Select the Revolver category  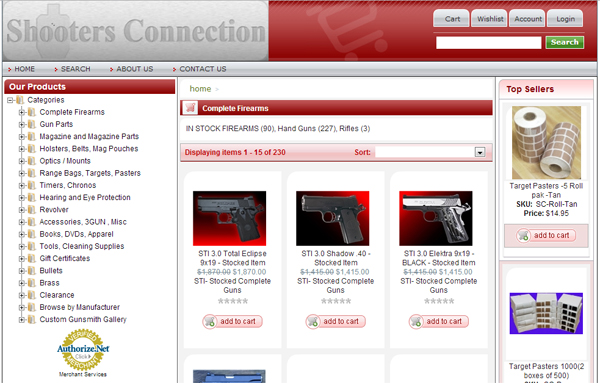click(54, 210)
